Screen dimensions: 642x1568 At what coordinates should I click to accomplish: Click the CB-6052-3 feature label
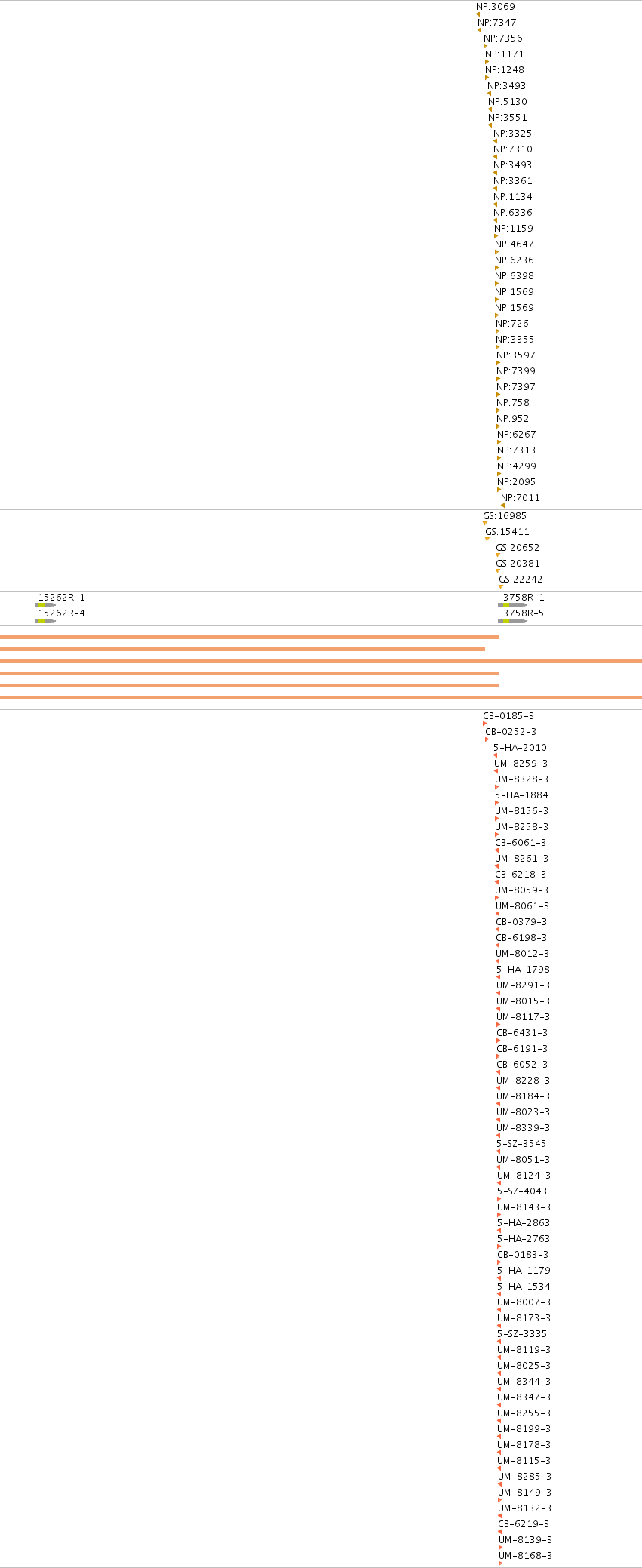click(522, 1065)
